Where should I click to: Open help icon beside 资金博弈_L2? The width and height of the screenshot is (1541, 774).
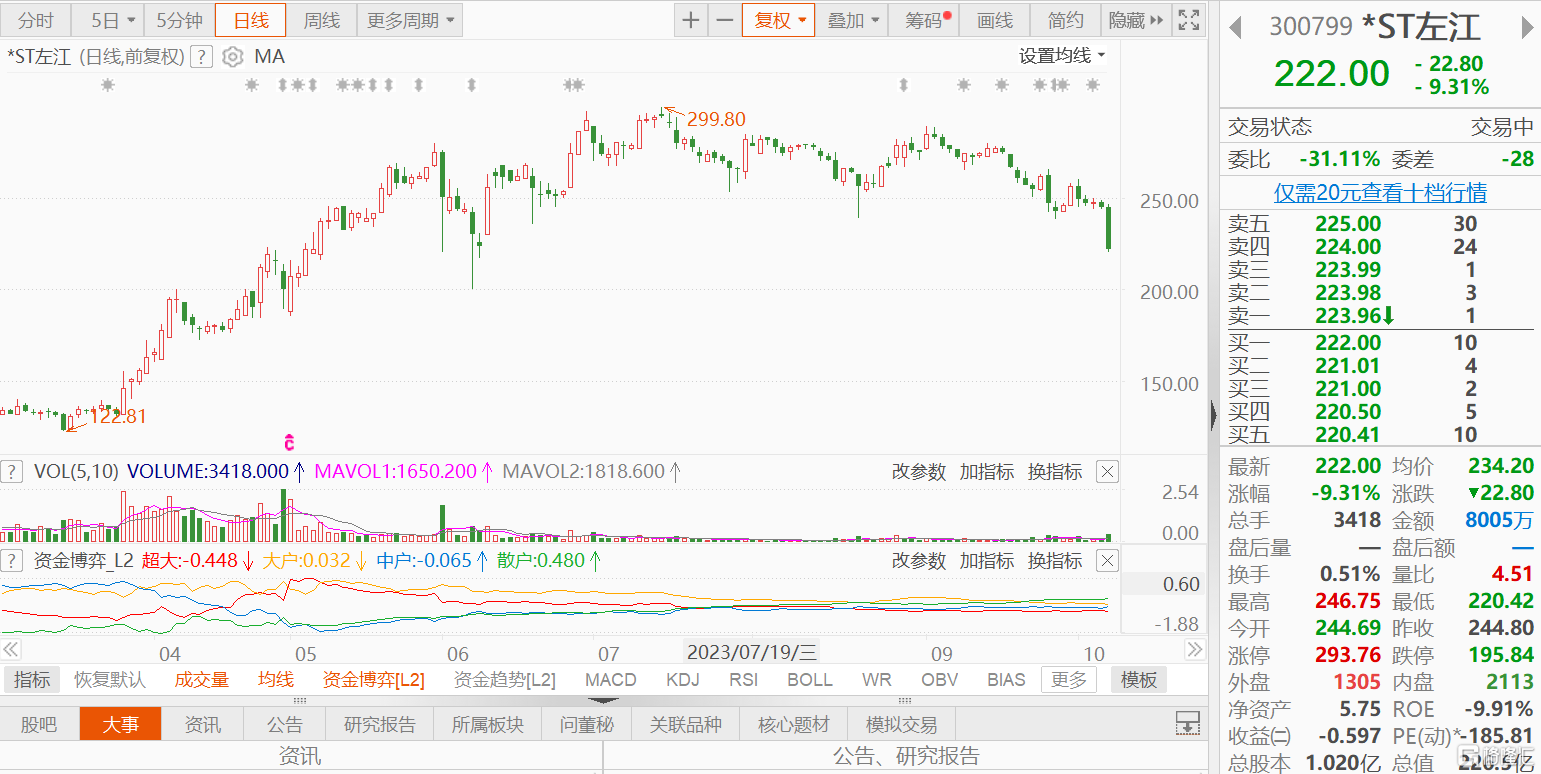[x=11, y=560]
